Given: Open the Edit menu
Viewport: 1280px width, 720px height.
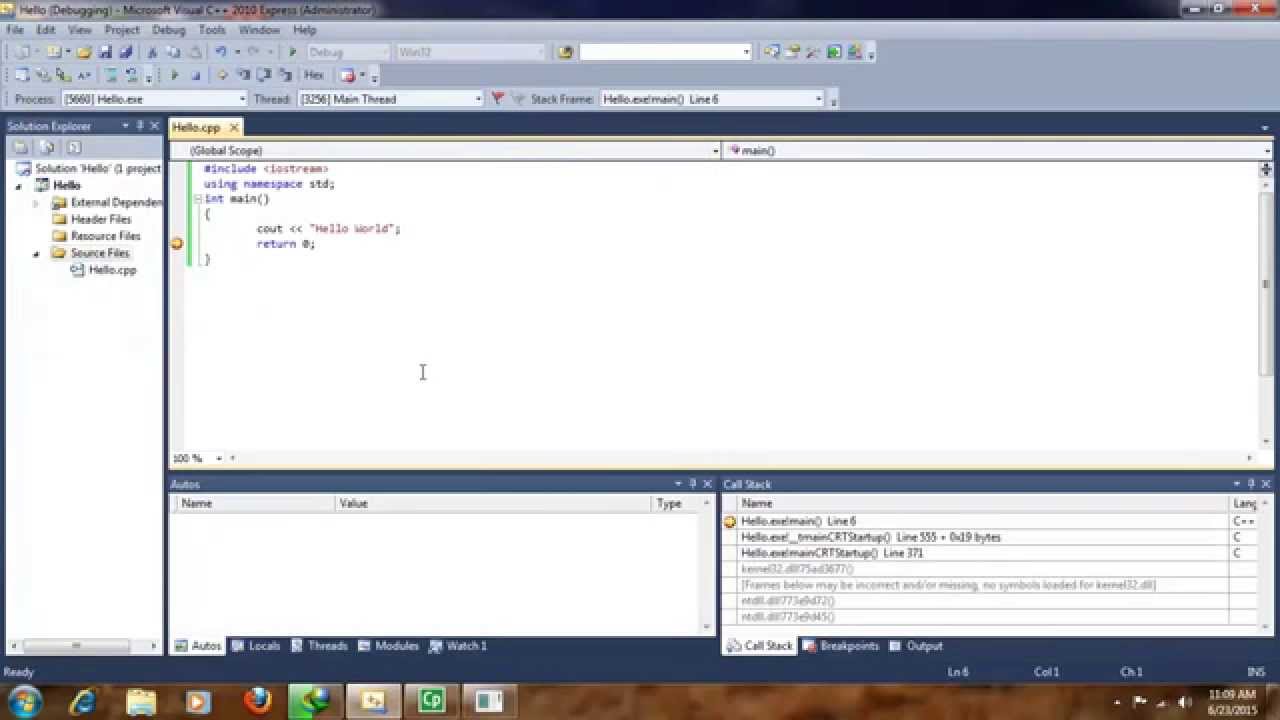Looking at the screenshot, I should [46, 30].
